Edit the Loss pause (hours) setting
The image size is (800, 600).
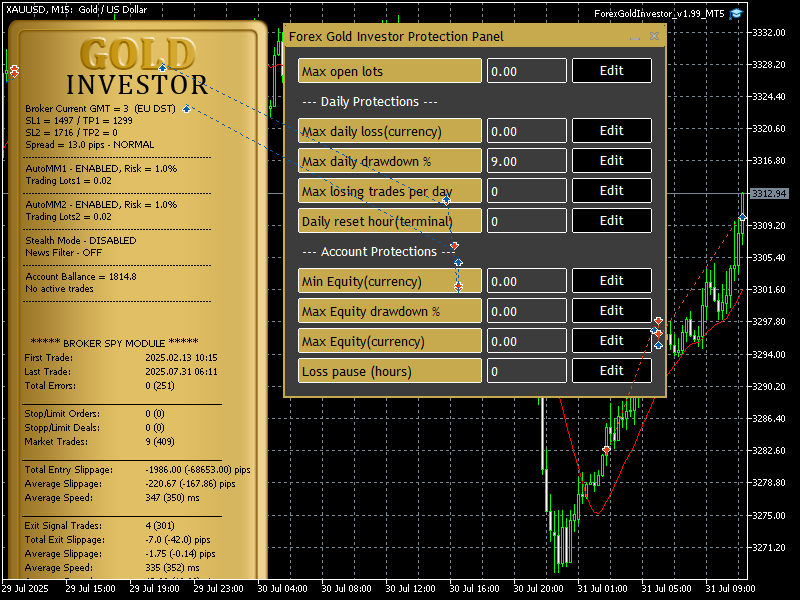tap(611, 371)
